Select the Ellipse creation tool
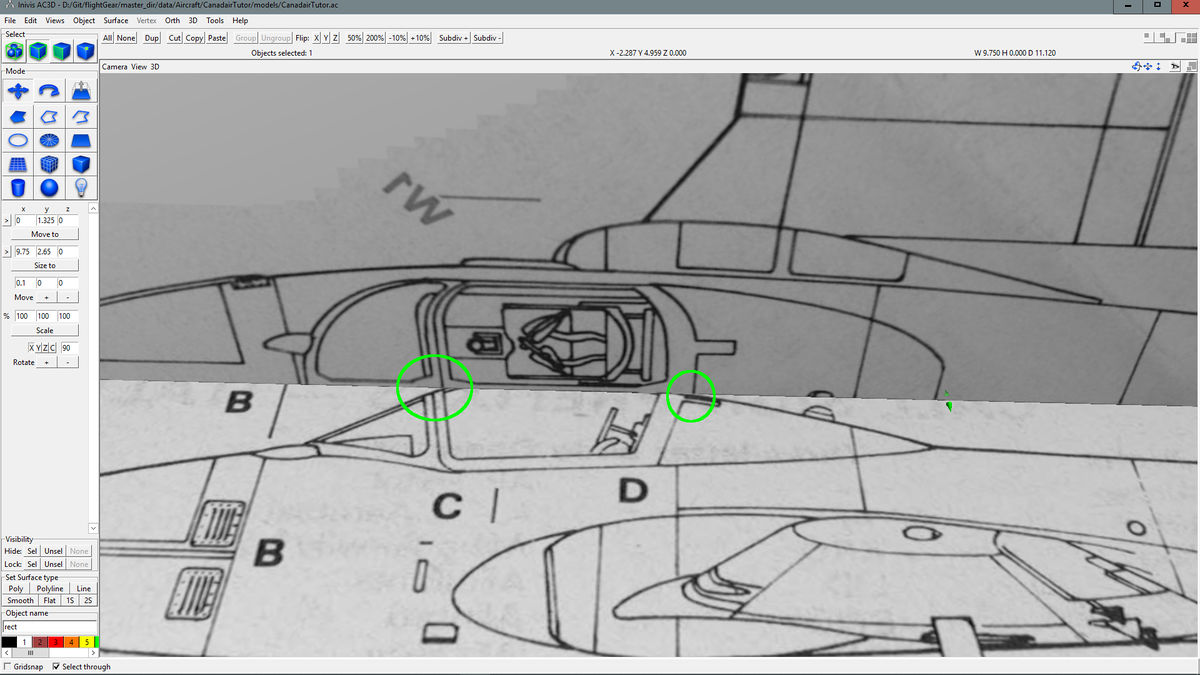This screenshot has height=675, width=1200. [20, 140]
